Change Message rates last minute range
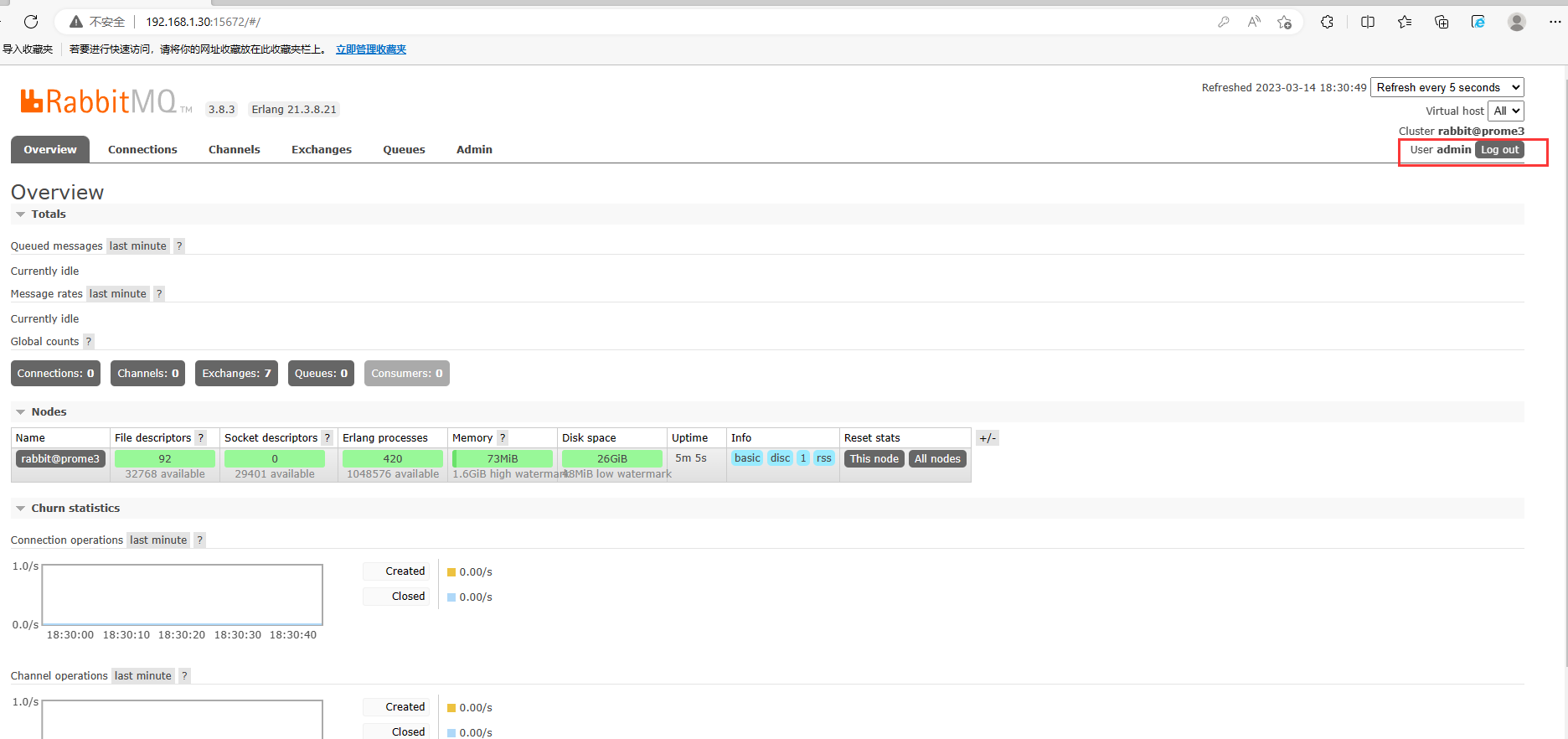 pyautogui.click(x=117, y=293)
